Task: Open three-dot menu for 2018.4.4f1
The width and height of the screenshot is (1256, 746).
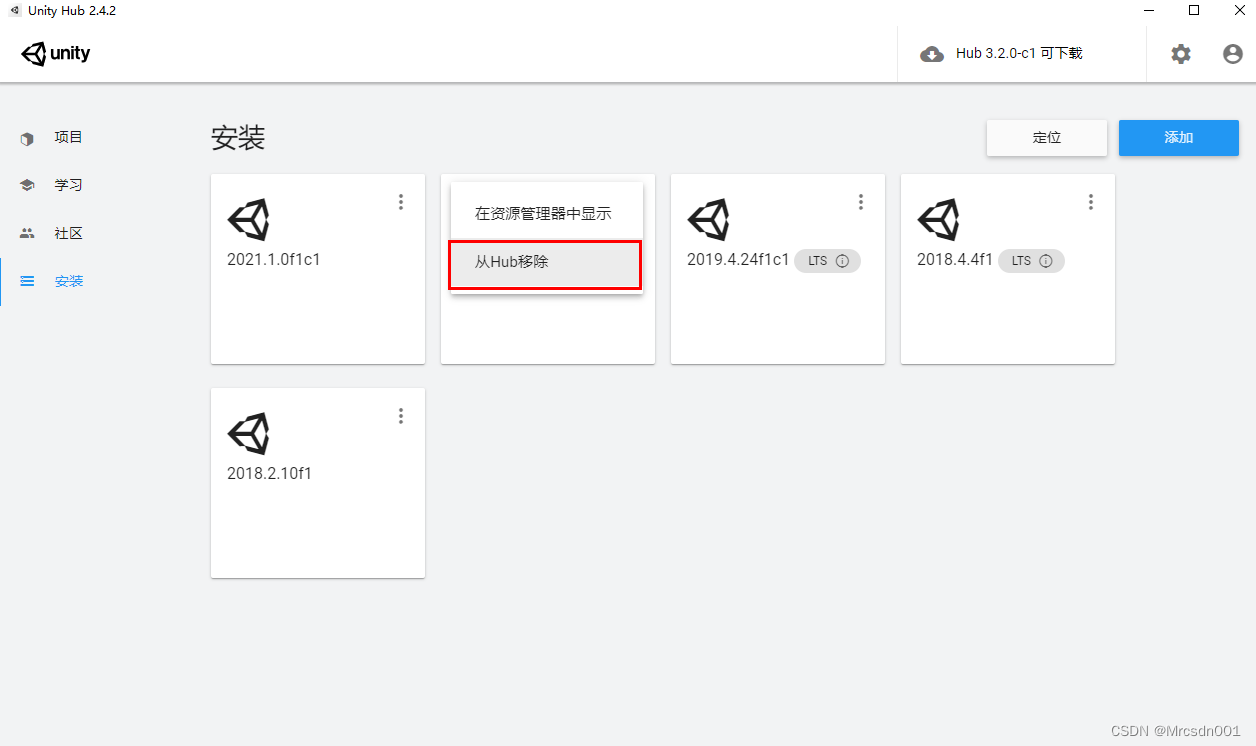Action: [x=1091, y=202]
